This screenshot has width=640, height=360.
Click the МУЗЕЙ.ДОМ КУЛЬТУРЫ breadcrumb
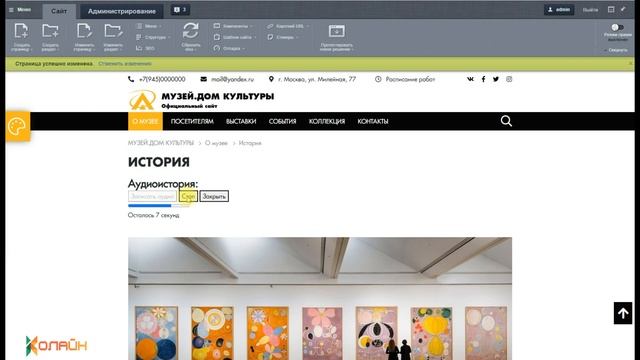(x=161, y=143)
